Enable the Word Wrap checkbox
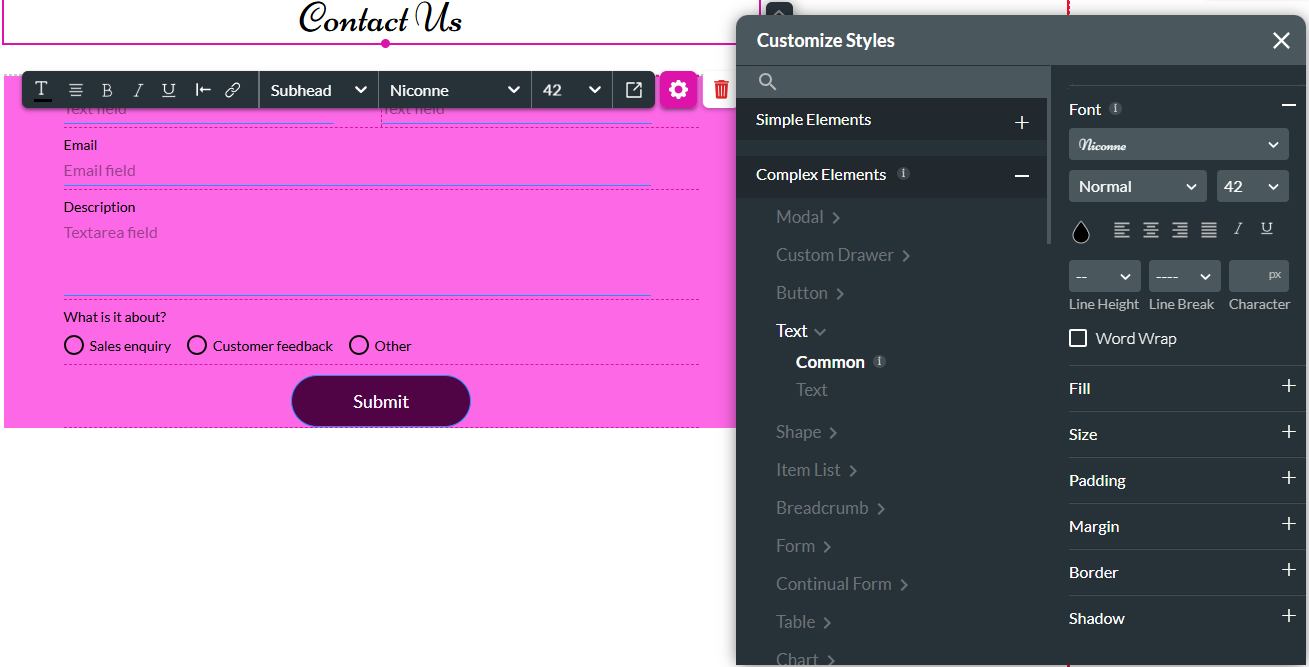 pyautogui.click(x=1078, y=338)
